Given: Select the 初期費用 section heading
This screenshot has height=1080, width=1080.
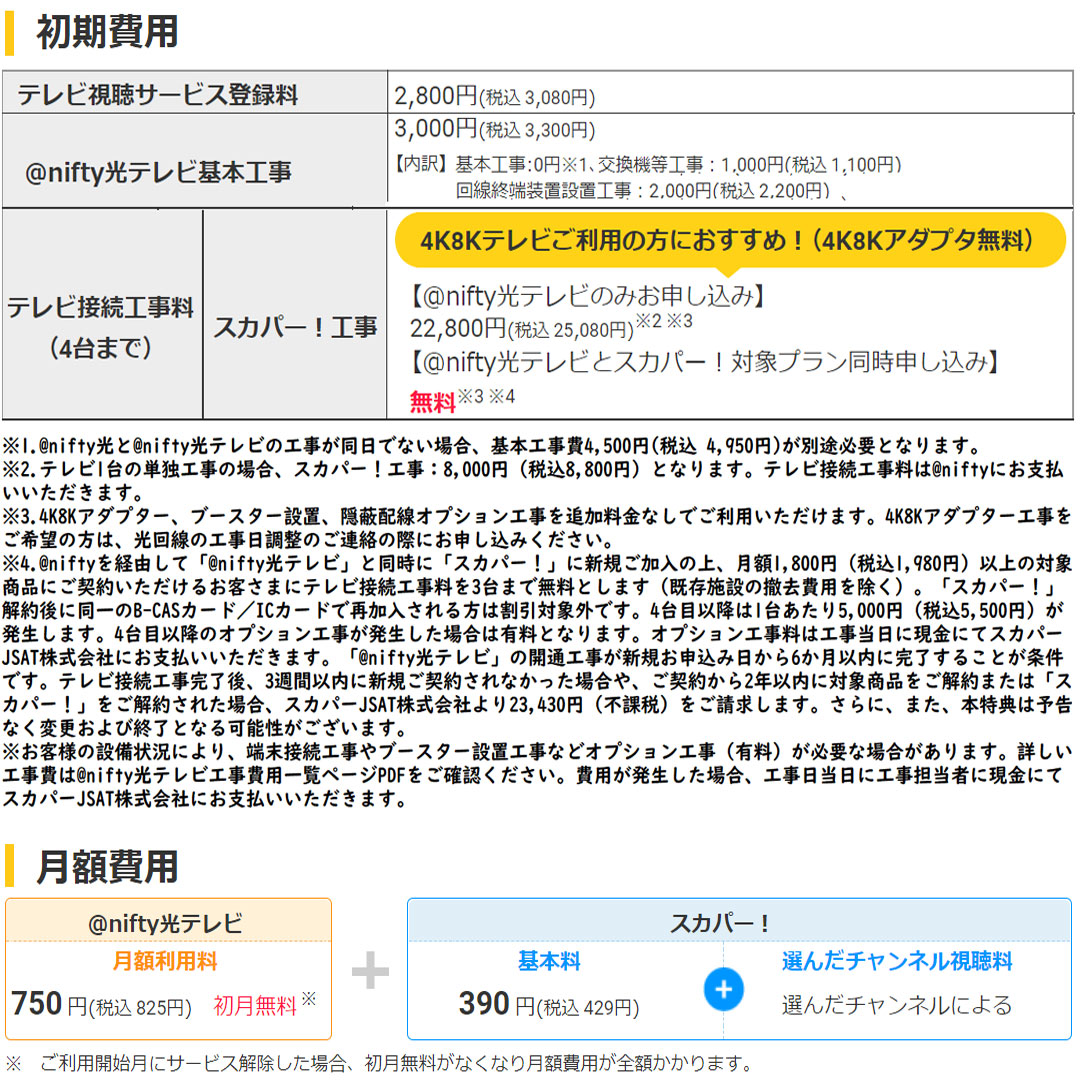Looking at the screenshot, I should coord(107,32).
